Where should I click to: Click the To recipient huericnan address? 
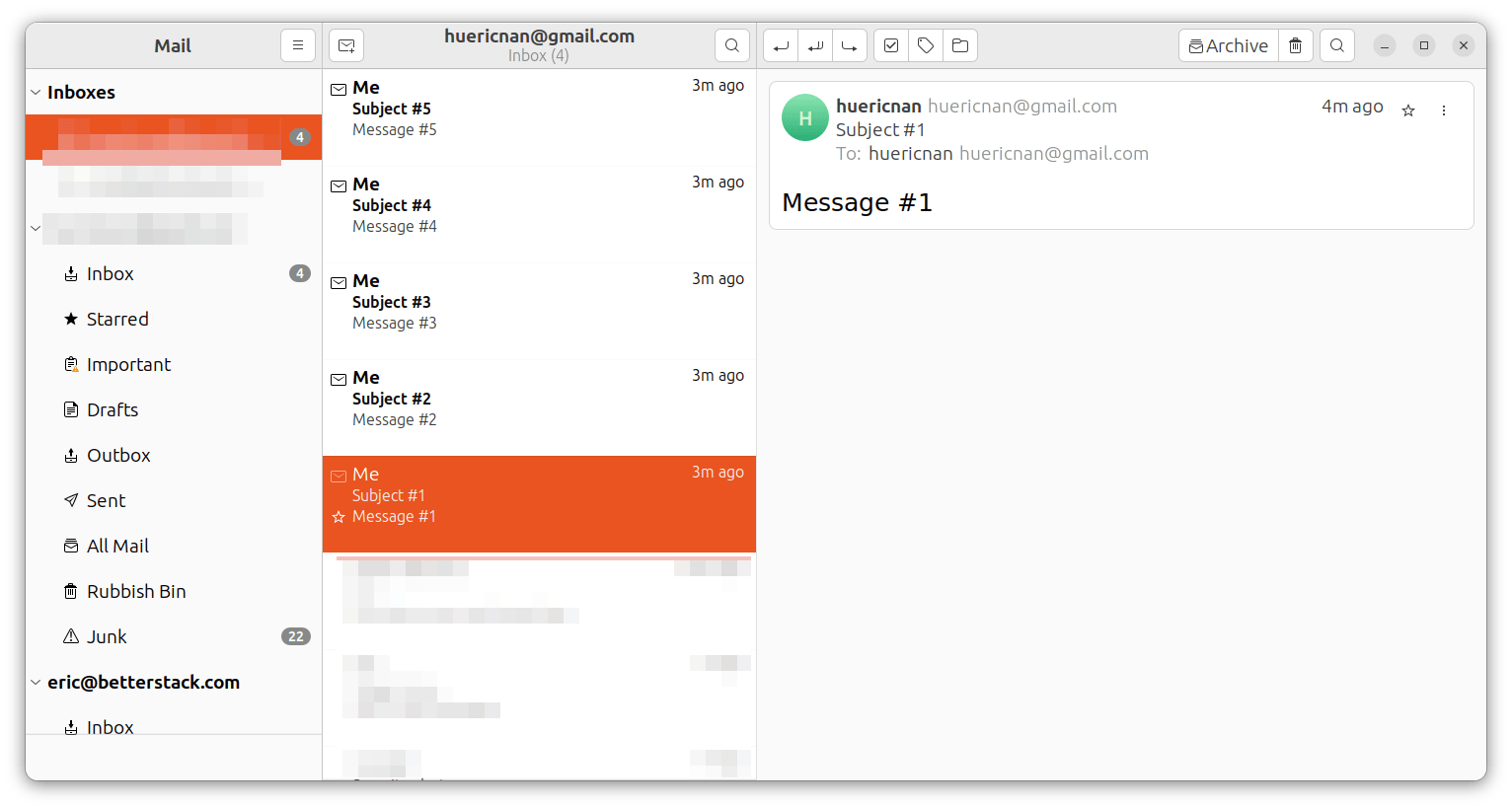[1009, 153]
